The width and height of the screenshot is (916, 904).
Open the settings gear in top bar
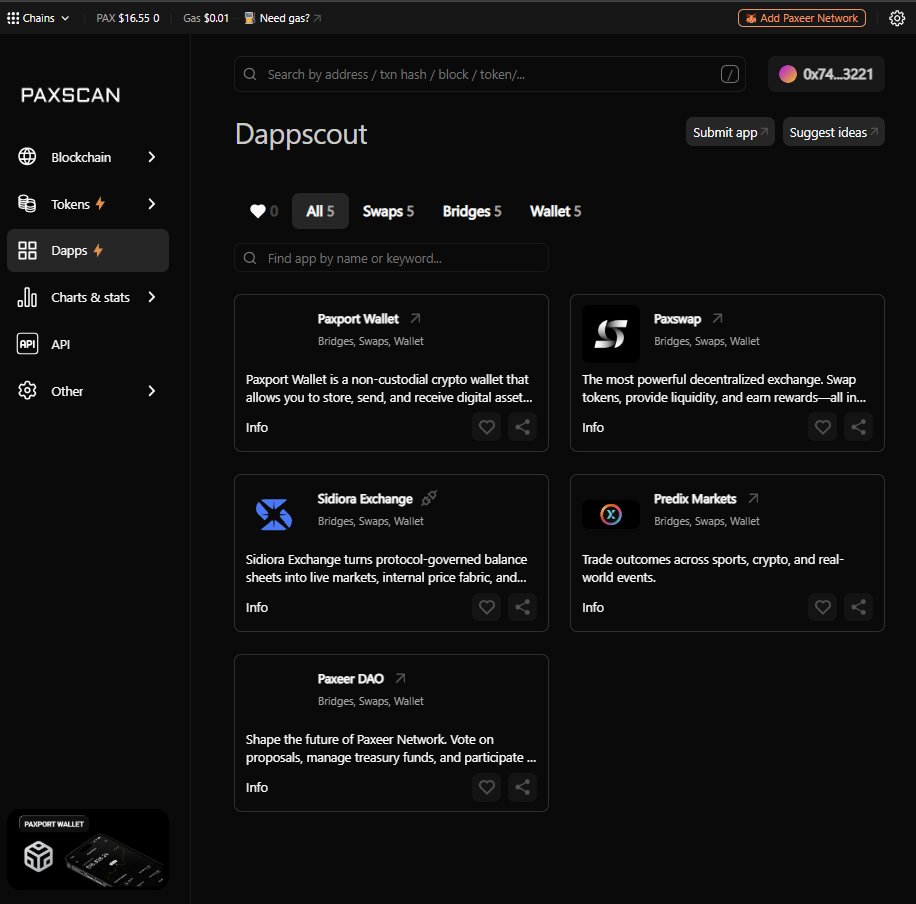897,18
